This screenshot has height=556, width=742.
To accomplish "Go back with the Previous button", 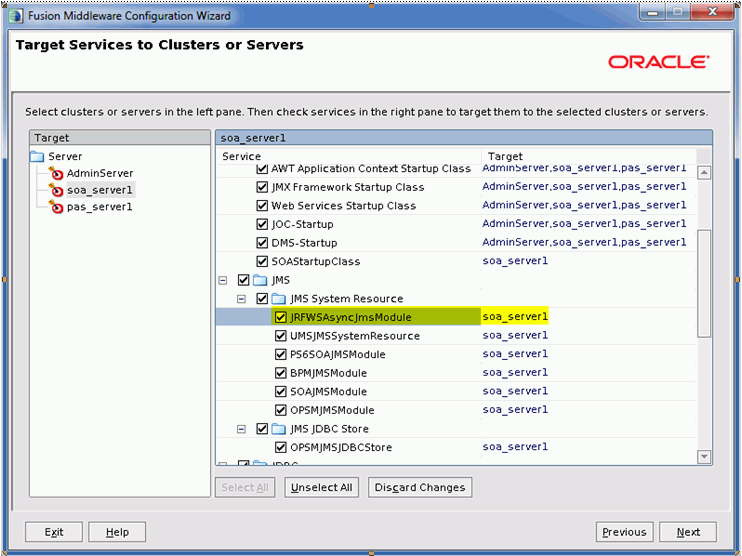I will pos(624,532).
